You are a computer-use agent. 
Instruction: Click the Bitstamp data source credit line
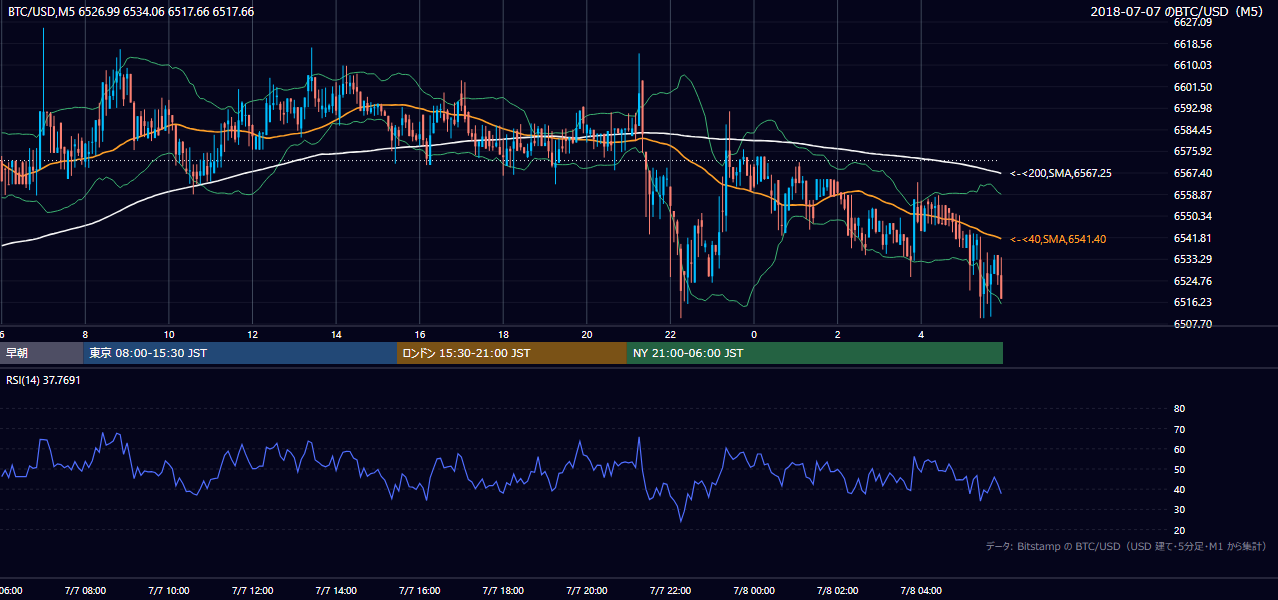coord(1127,546)
